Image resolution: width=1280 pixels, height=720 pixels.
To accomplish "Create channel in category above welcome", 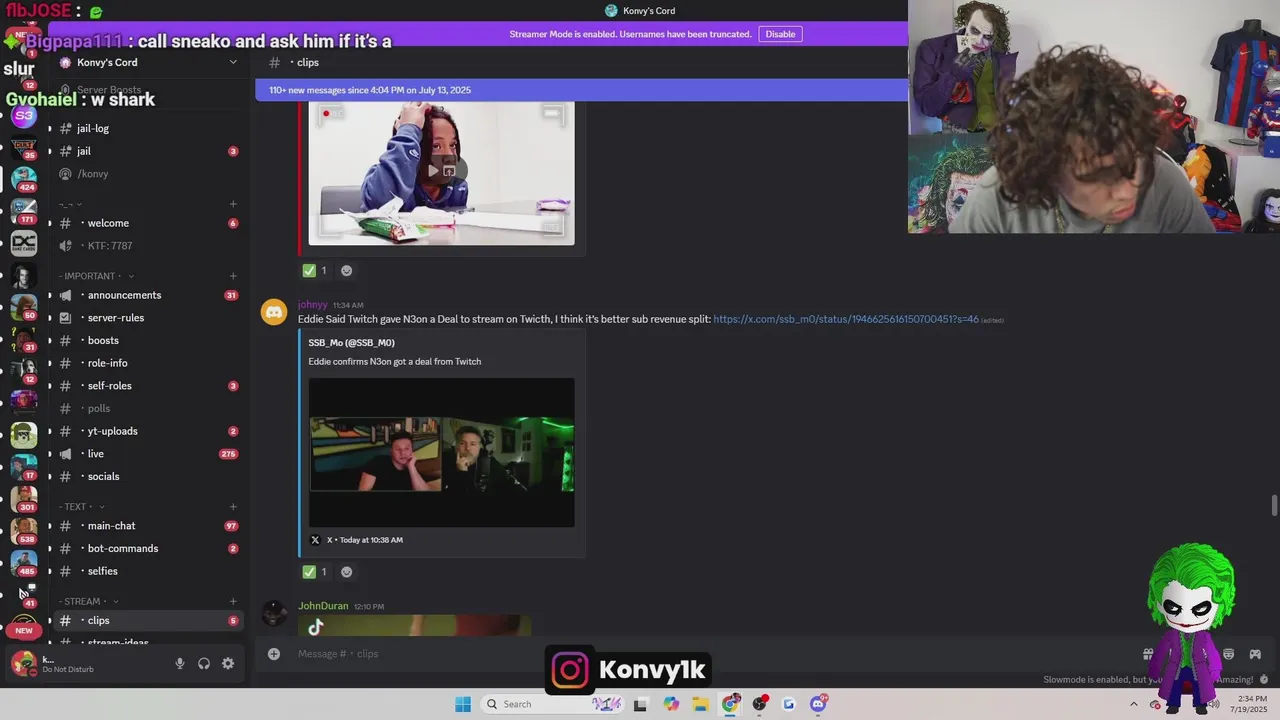I will pos(233,204).
